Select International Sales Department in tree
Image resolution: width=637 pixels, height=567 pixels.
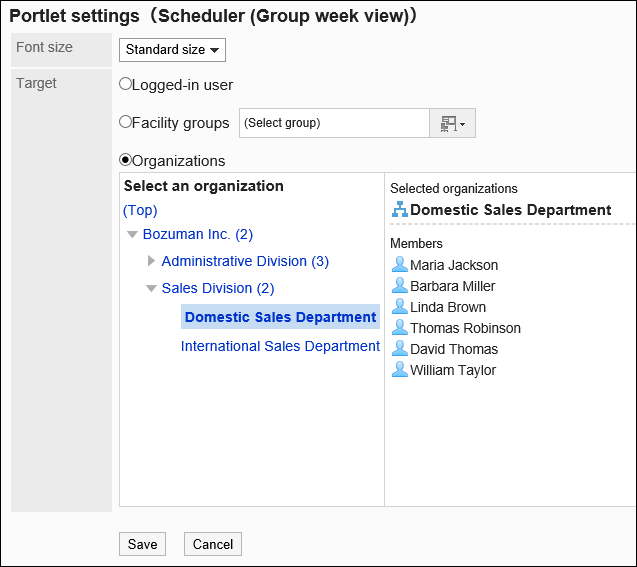(x=280, y=346)
